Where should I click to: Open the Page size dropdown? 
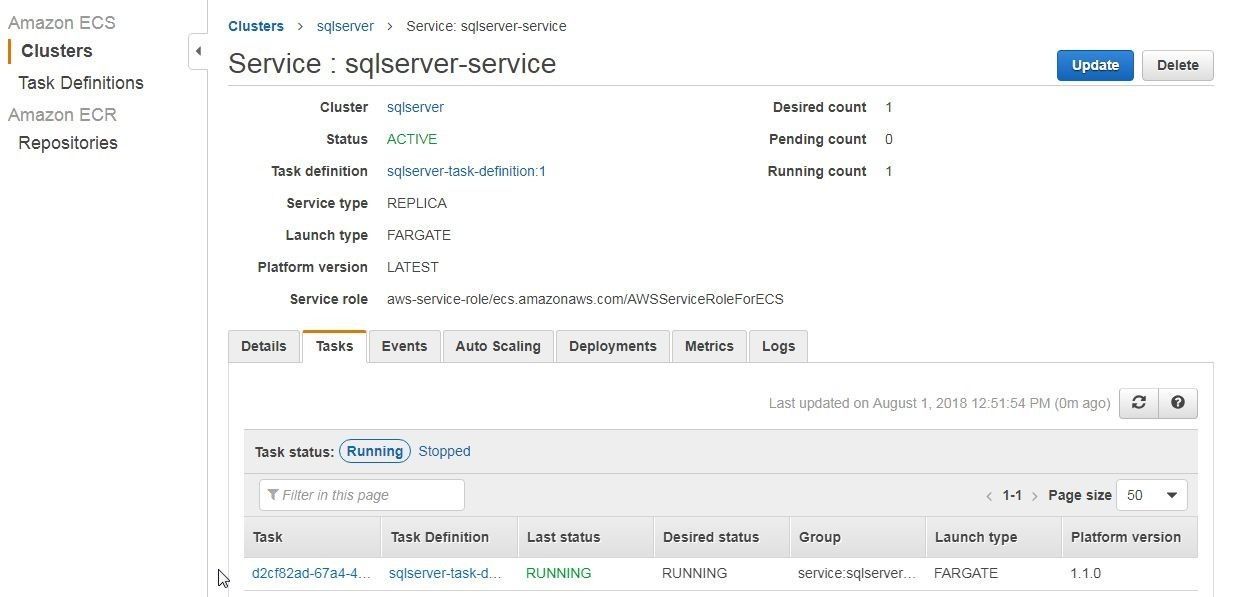1153,495
